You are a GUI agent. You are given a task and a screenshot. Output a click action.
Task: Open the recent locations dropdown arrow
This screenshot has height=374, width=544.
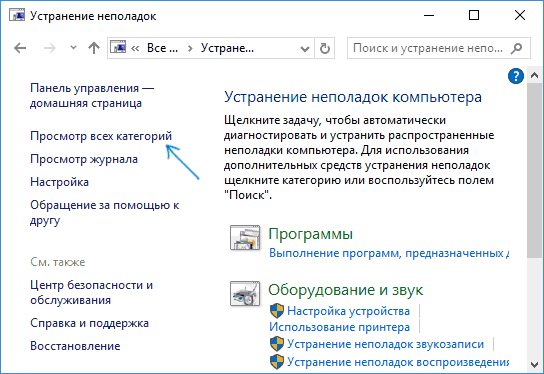pos(73,48)
